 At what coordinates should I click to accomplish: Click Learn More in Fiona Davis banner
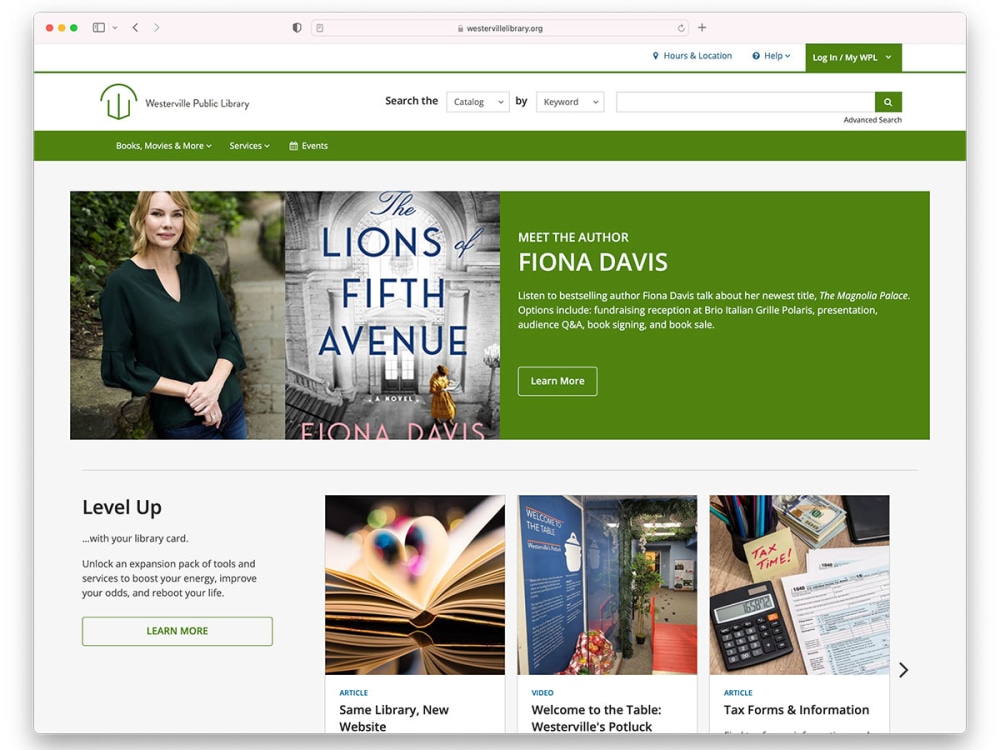coord(557,381)
